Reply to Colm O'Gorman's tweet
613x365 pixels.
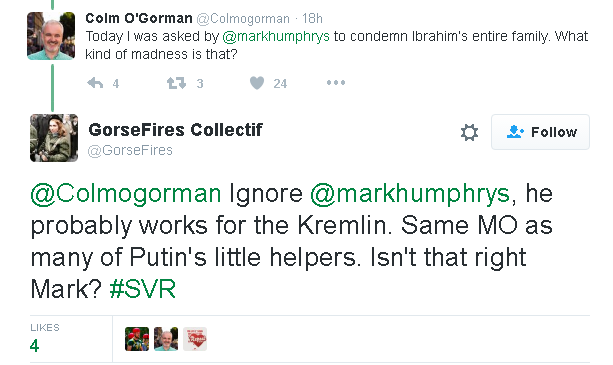pos(95,83)
